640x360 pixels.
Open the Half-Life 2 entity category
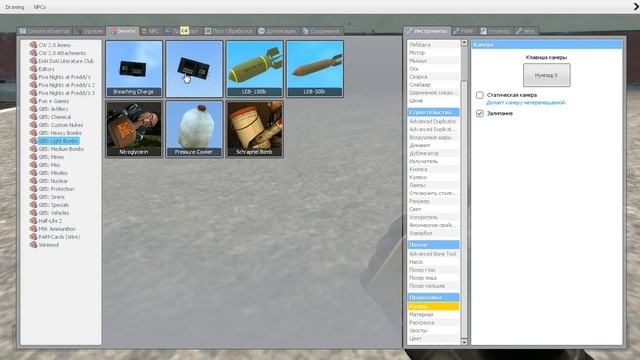[x=50, y=221]
